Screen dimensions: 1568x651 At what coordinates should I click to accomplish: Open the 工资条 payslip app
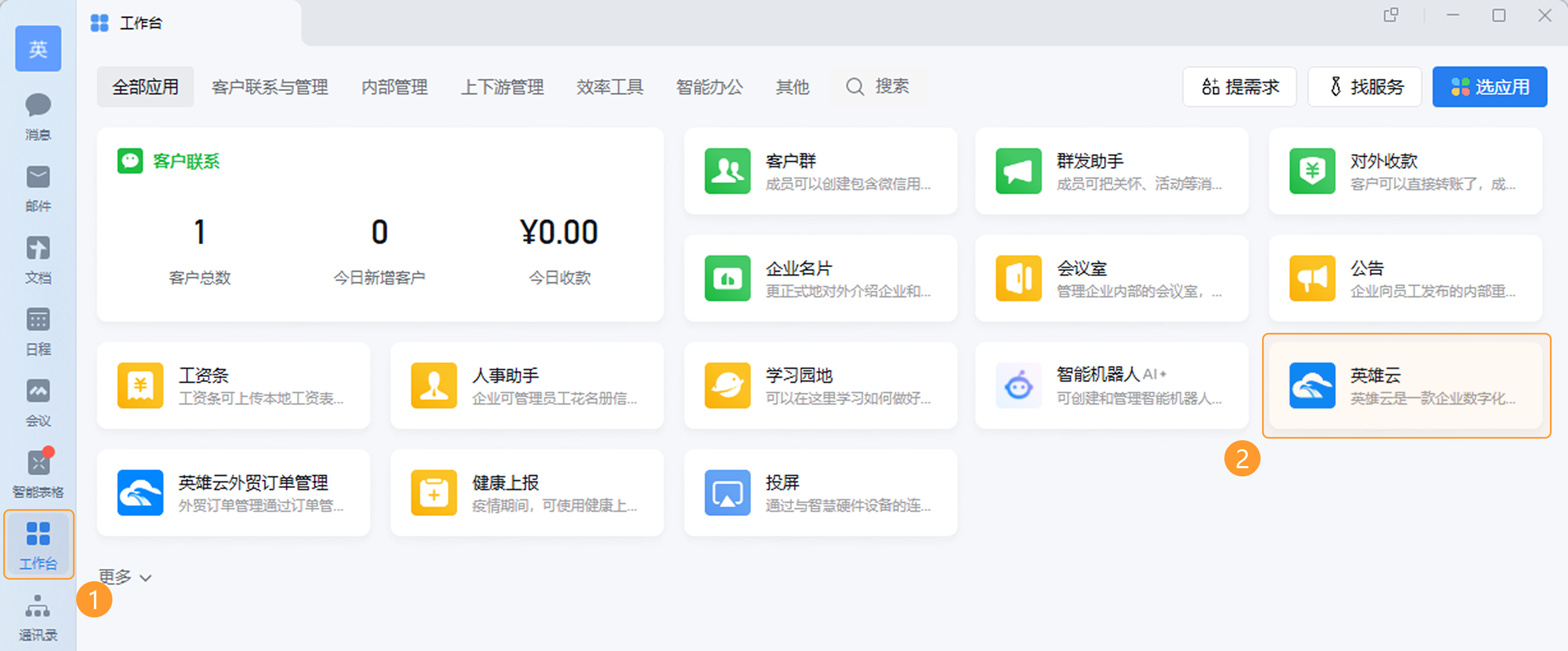tap(233, 385)
